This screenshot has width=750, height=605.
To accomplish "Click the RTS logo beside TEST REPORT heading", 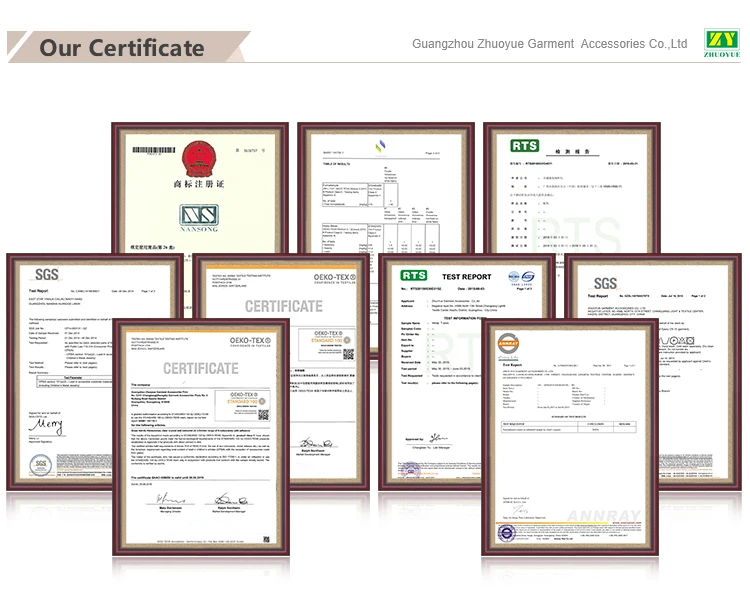I will coord(414,275).
